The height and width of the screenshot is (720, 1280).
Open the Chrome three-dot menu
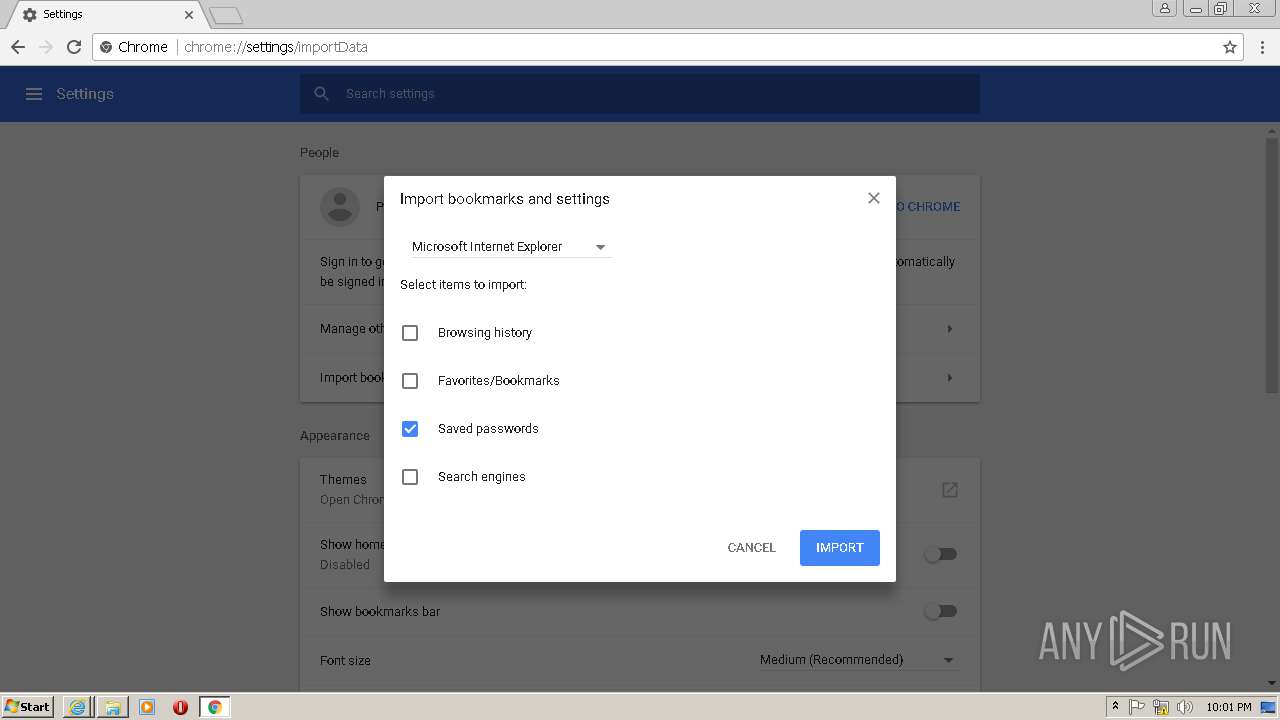pos(1263,47)
